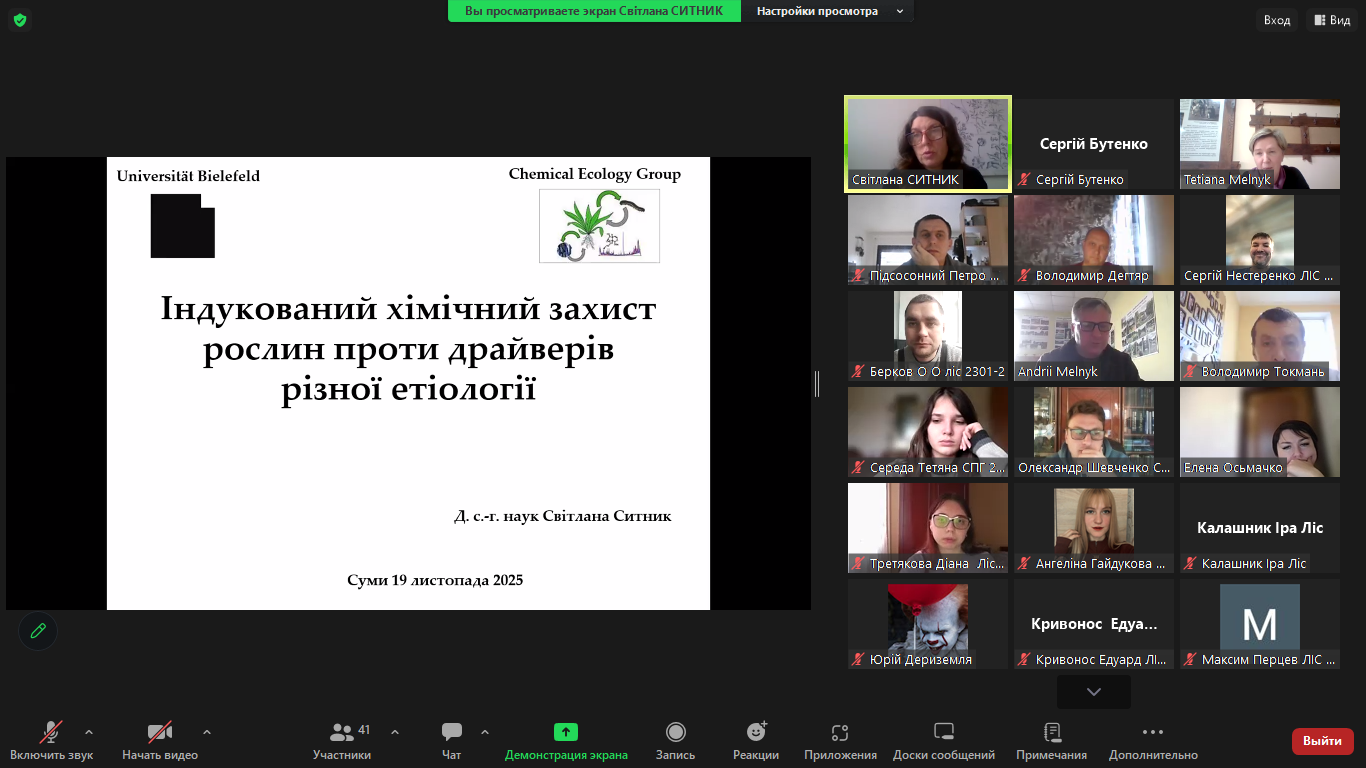Image resolution: width=1366 pixels, height=768 pixels.
Task: Click the green encryption shield icon
Action: pyautogui.click(x=20, y=20)
